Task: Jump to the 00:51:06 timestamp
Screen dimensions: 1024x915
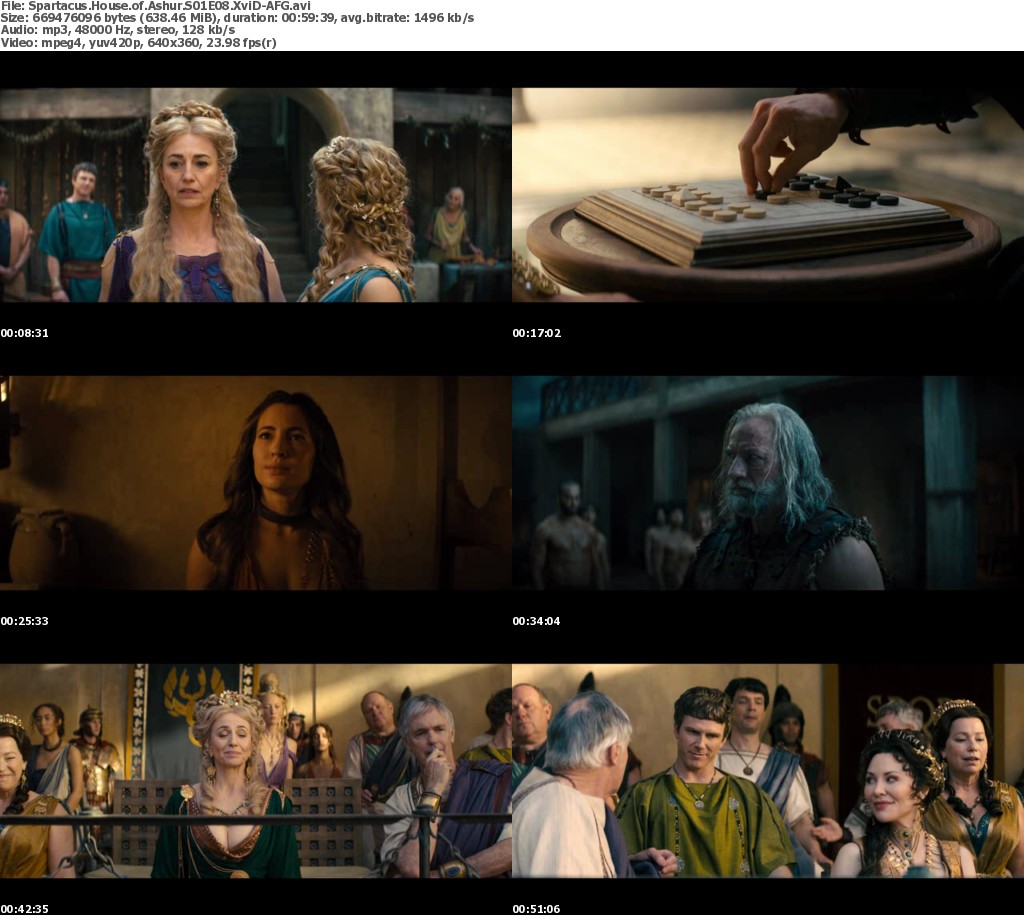Action: coord(536,909)
